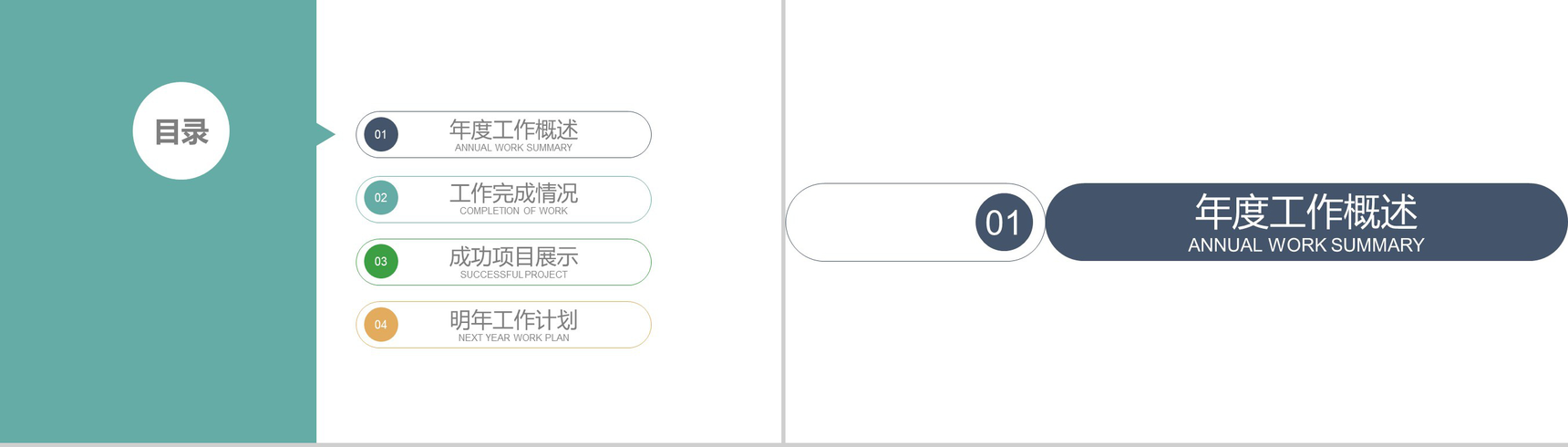Click the empty white outlined pill on the right slide
Screen dimensions: 1568x447
(x=915, y=222)
